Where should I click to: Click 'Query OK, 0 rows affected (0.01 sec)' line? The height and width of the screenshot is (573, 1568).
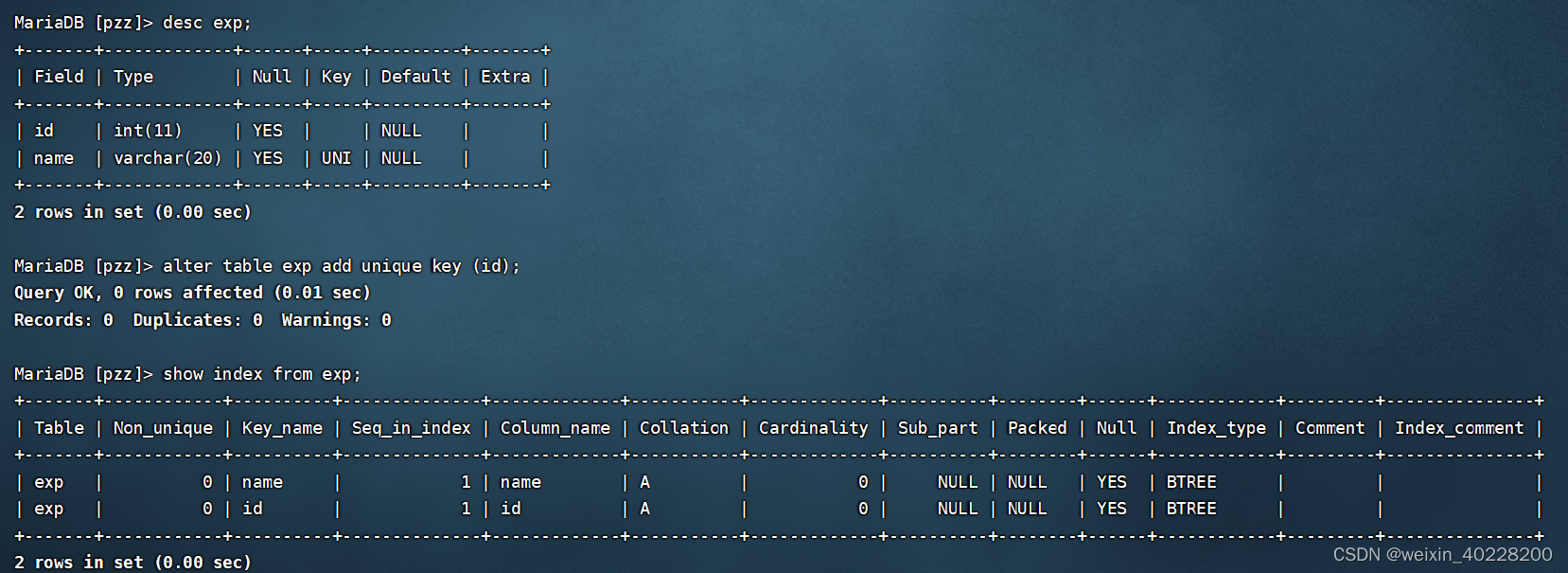click(x=192, y=293)
